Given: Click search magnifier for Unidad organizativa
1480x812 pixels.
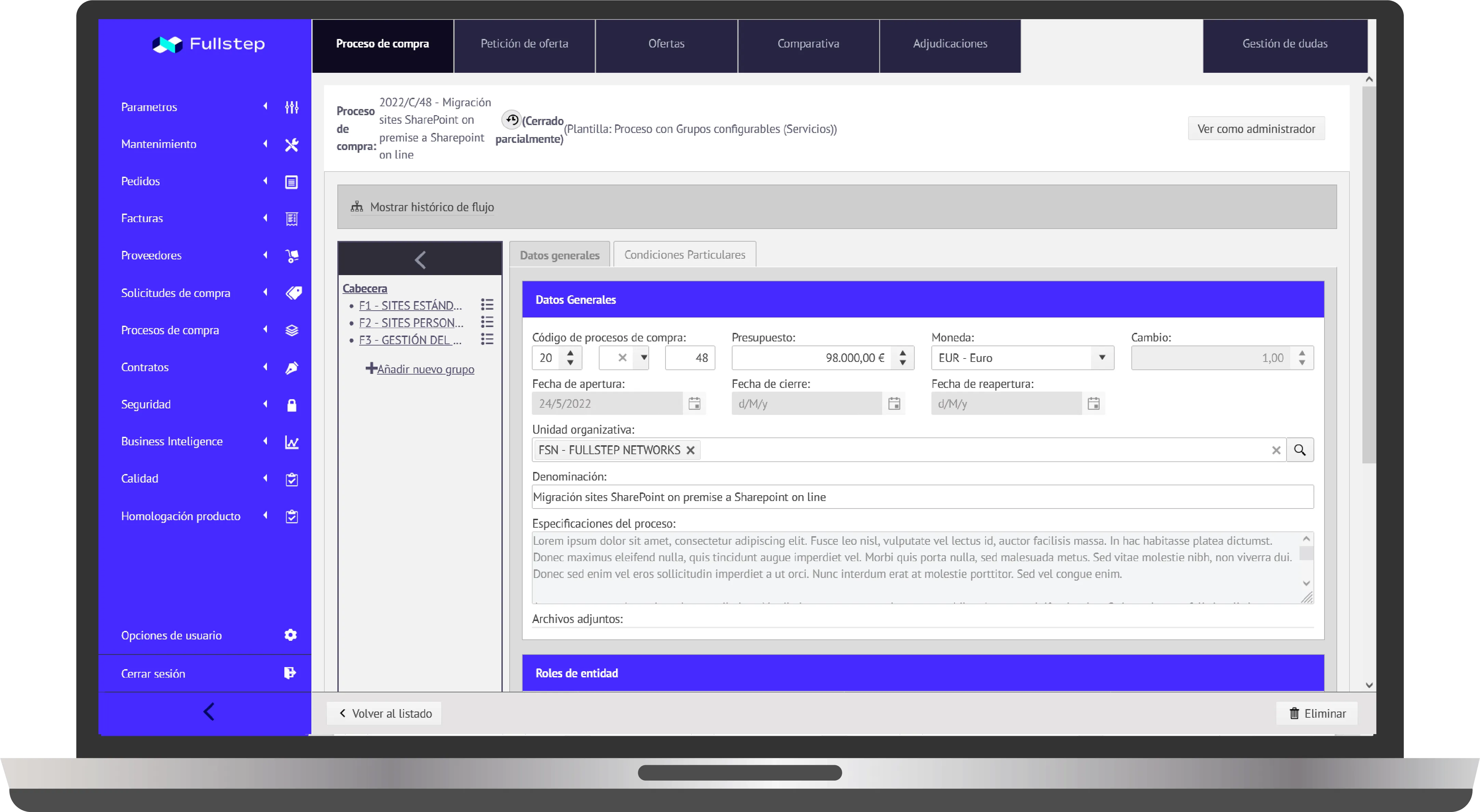Looking at the screenshot, I should [x=1300, y=450].
